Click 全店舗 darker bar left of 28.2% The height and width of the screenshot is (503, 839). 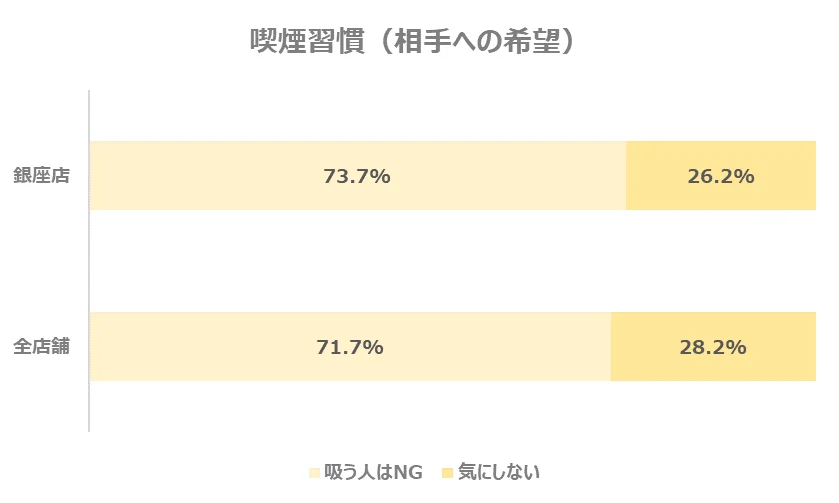click(640, 347)
